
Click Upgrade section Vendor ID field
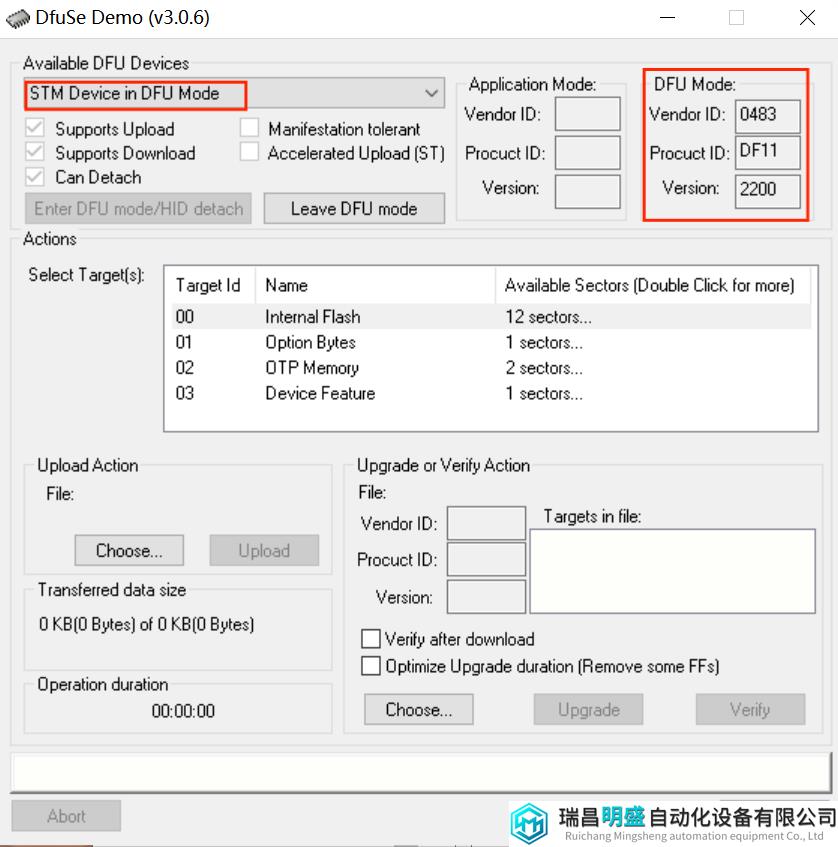coord(486,522)
